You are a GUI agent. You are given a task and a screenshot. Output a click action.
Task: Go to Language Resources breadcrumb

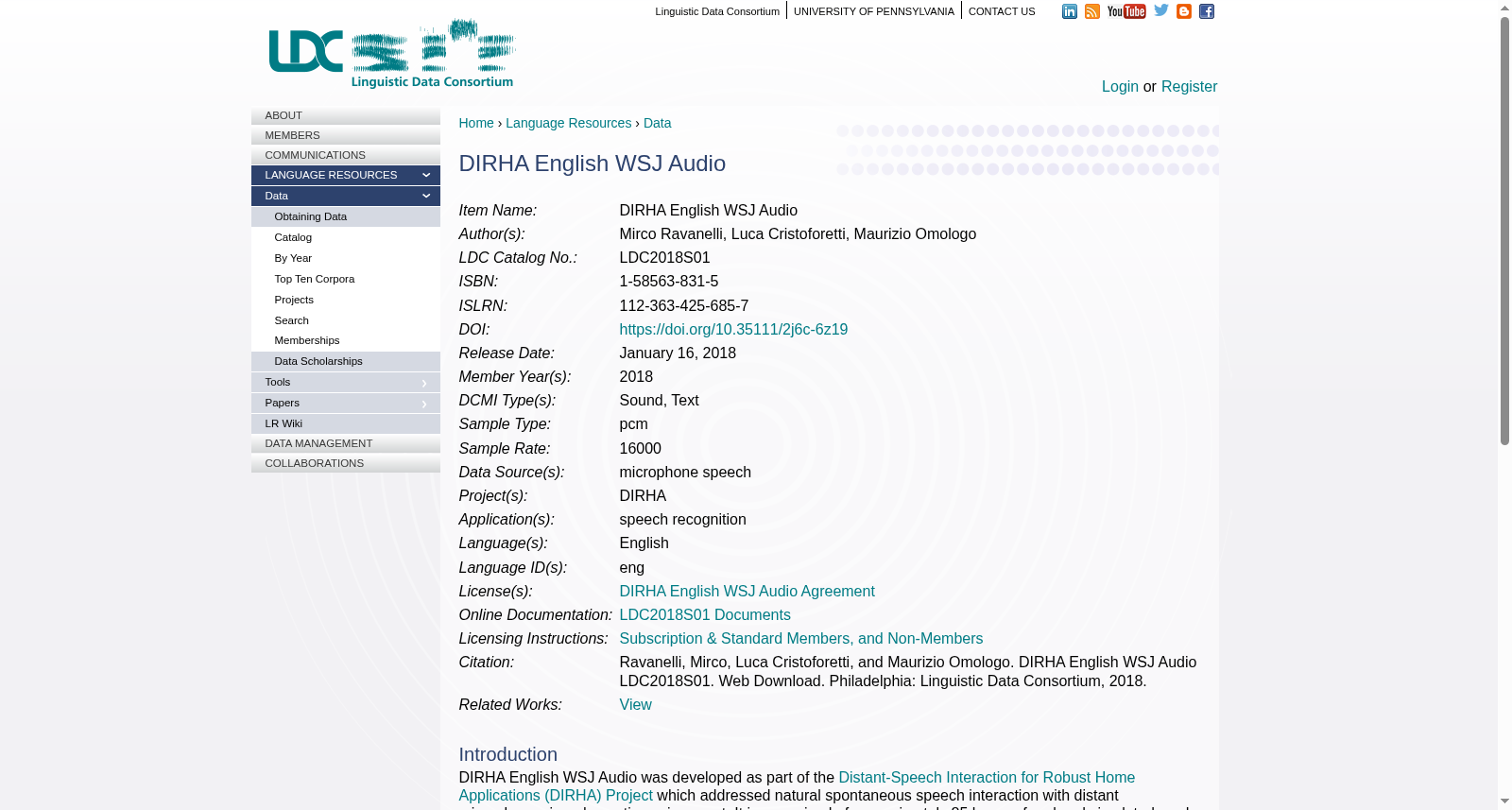(x=568, y=123)
